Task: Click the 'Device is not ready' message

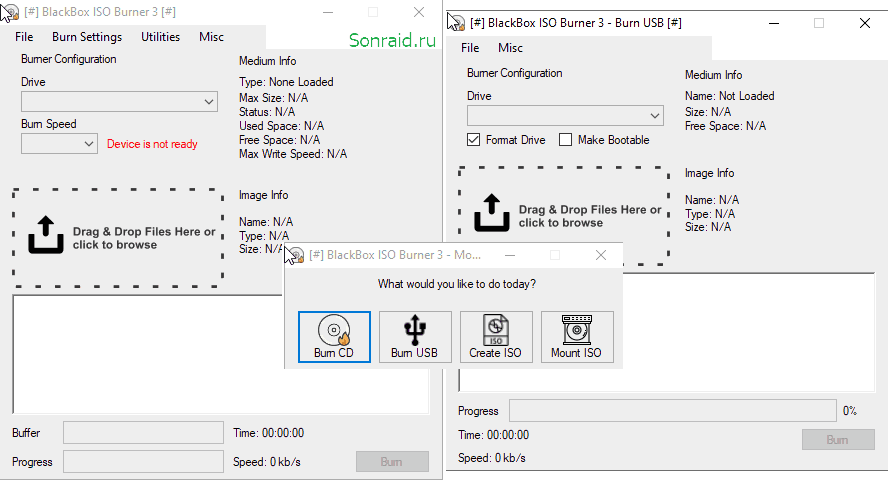Action: pyautogui.click(x=152, y=144)
